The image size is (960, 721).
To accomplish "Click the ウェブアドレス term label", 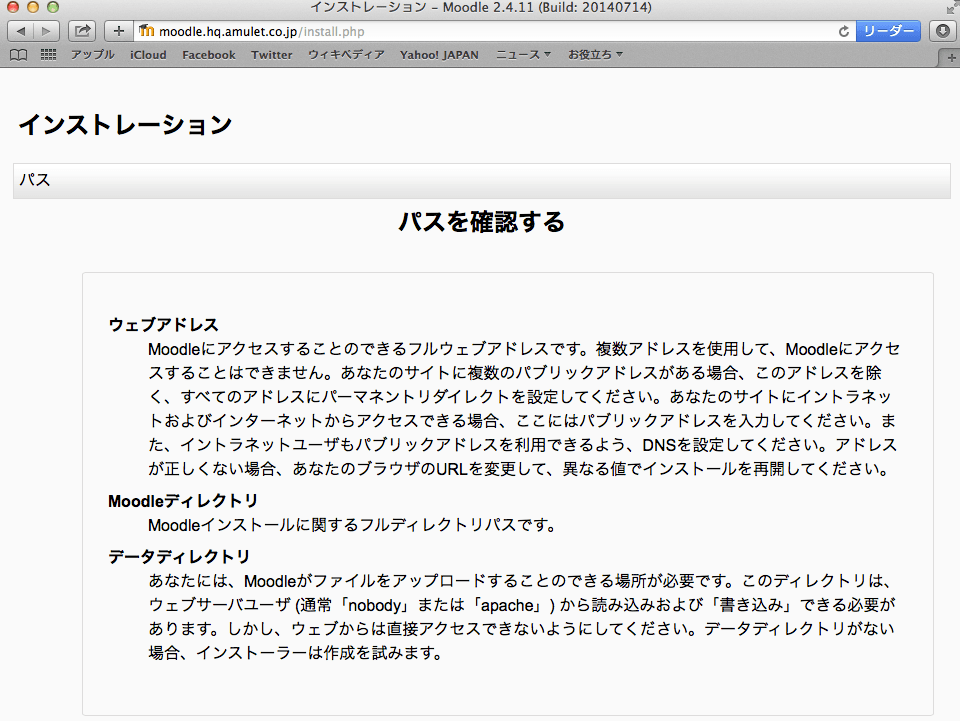I will (163, 324).
